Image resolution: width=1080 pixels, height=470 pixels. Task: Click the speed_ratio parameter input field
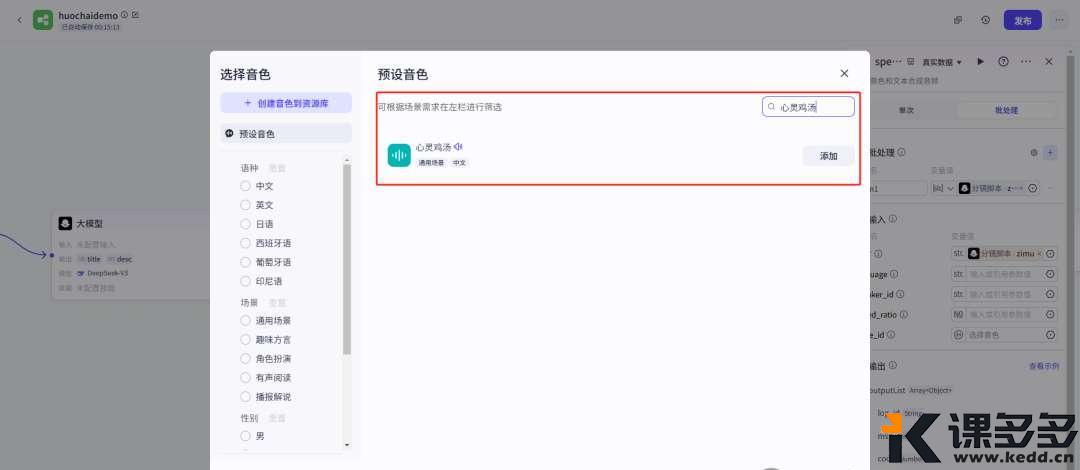1006,314
